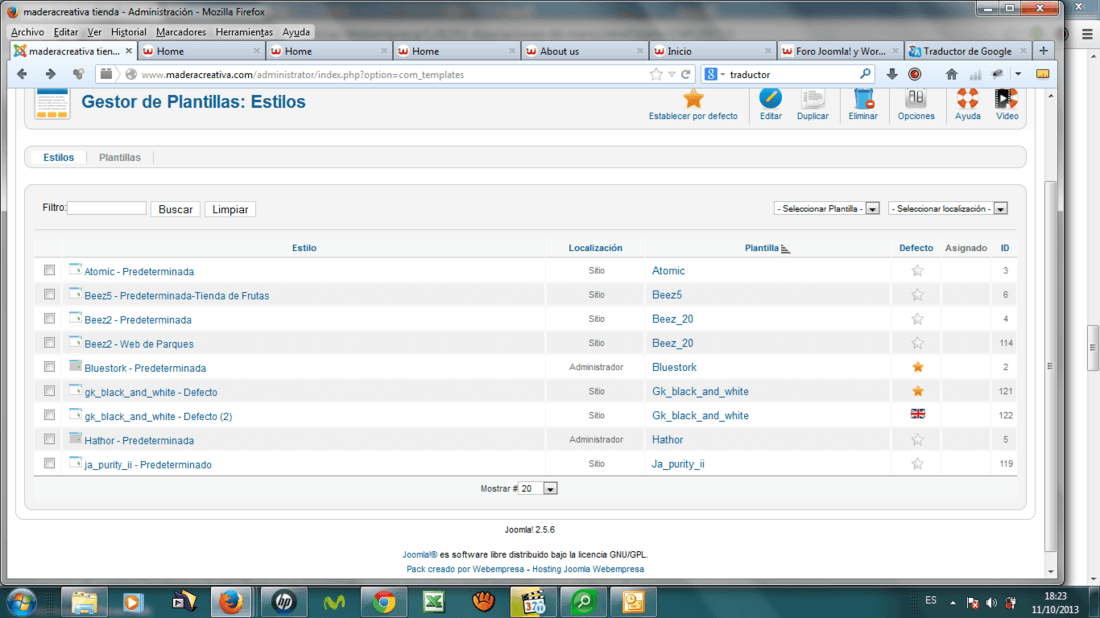The height and width of the screenshot is (618, 1100).
Task: Open Excel from the taskbar
Action: pyautogui.click(x=434, y=602)
